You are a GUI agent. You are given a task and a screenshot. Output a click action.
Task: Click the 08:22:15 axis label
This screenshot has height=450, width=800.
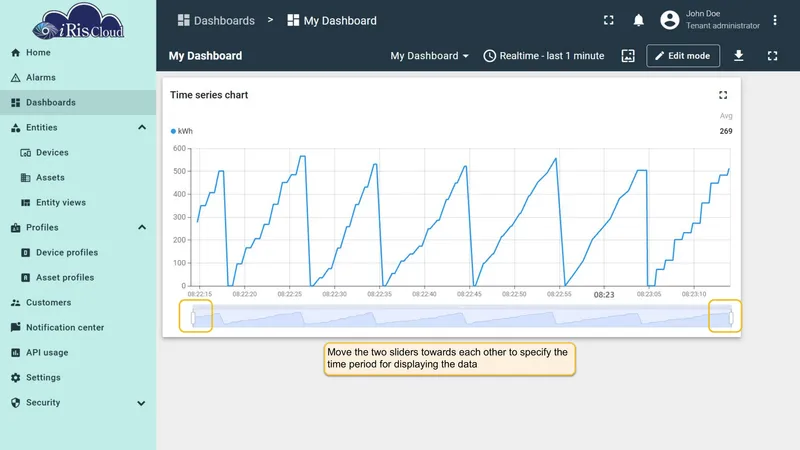pos(199,294)
